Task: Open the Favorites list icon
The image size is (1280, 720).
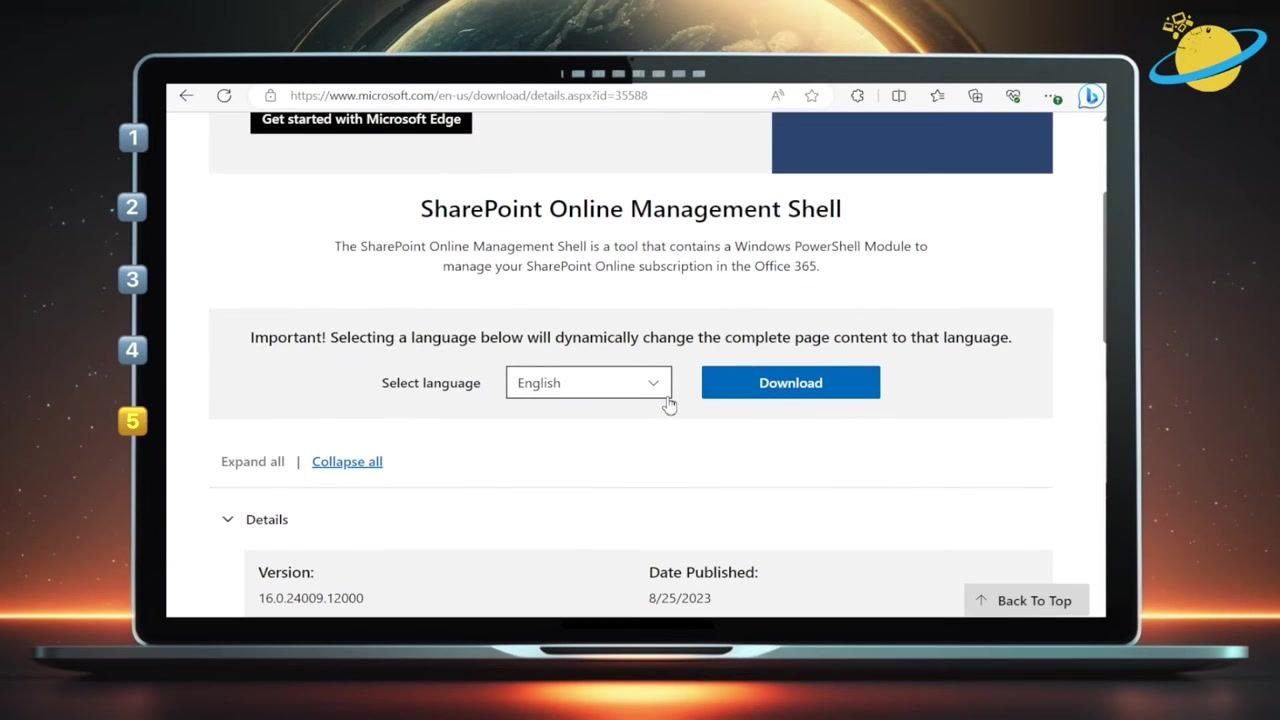Action: [937, 96]
